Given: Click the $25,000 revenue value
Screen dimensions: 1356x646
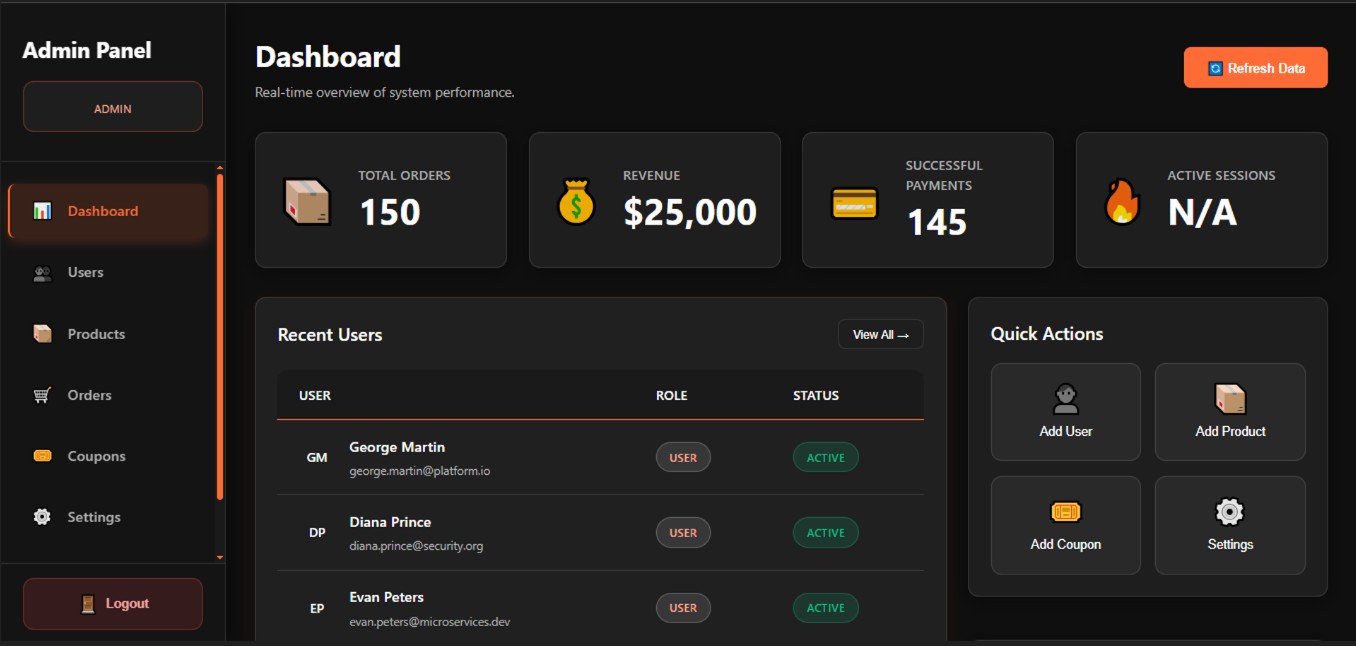Looking at the screenshot, I should pos(690,212).
